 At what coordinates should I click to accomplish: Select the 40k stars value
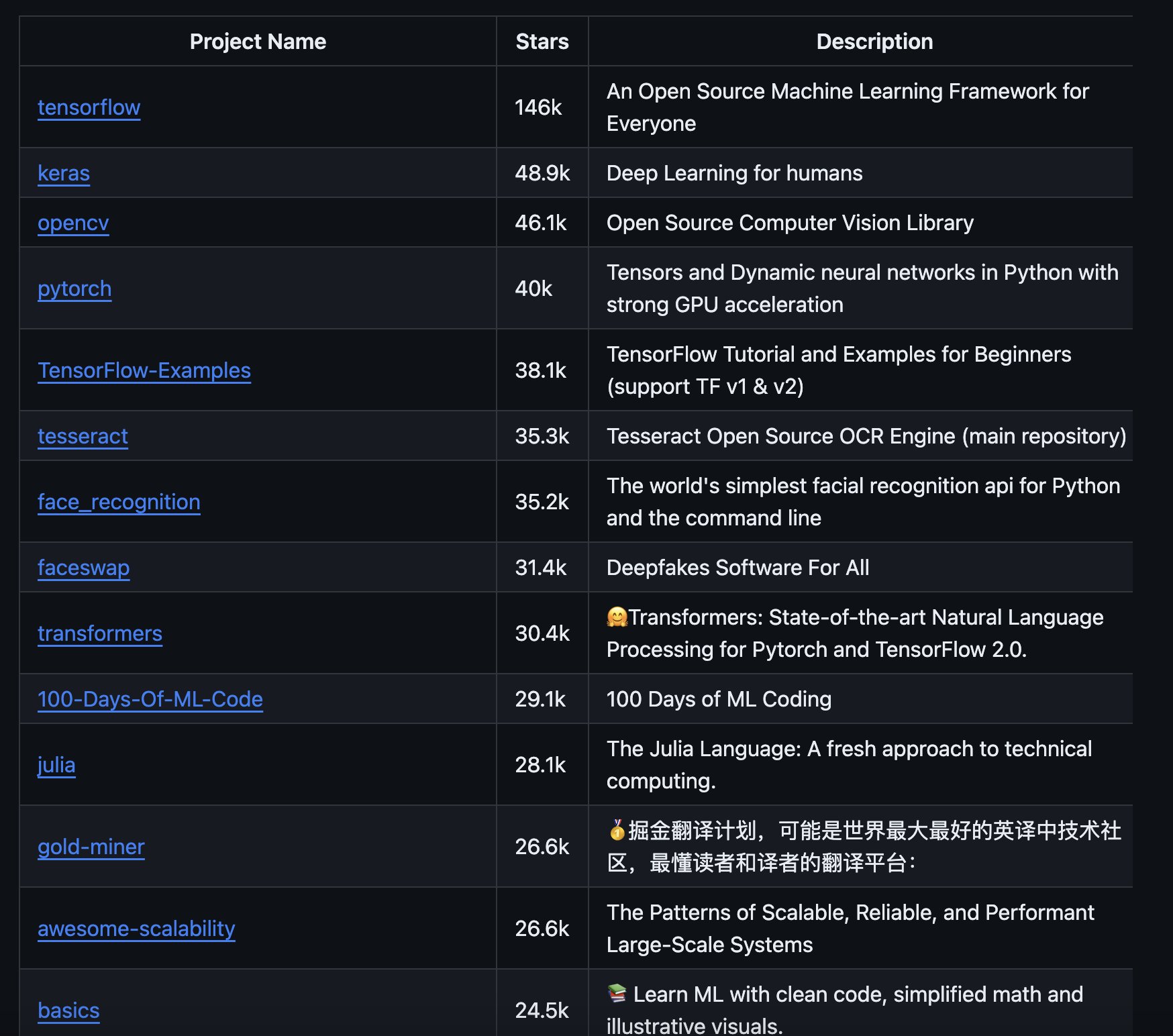click(533, 289)
